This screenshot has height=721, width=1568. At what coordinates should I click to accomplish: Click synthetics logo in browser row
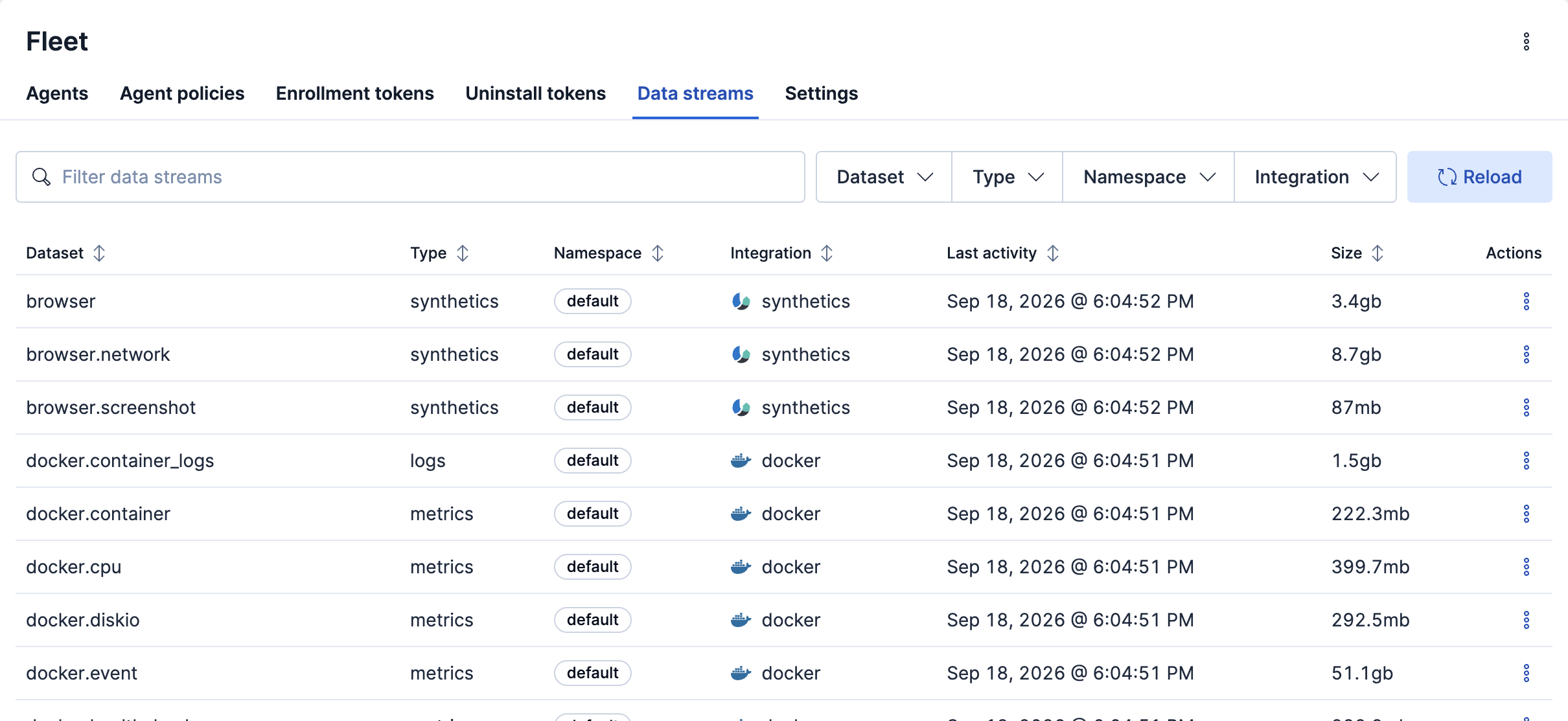(741, 301)
